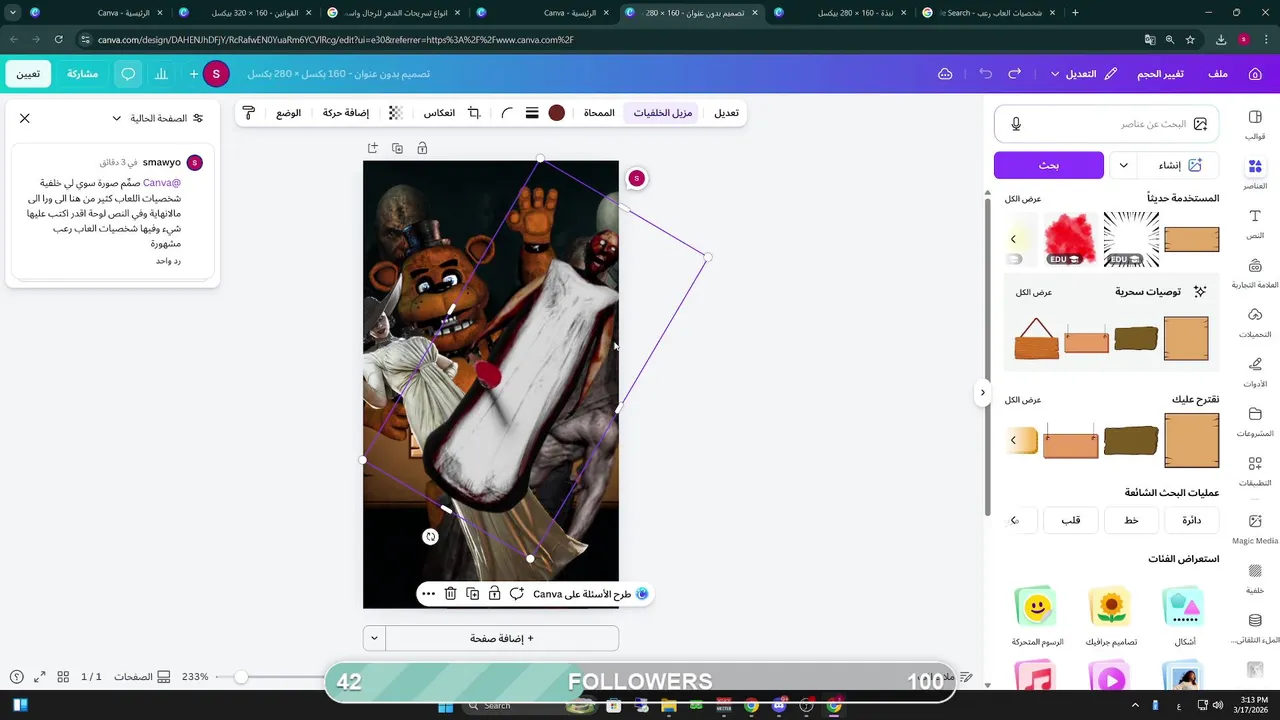1280x720 pixels.
Task: Toggle fullscreen presentation mode
Action: pos(39,677)
